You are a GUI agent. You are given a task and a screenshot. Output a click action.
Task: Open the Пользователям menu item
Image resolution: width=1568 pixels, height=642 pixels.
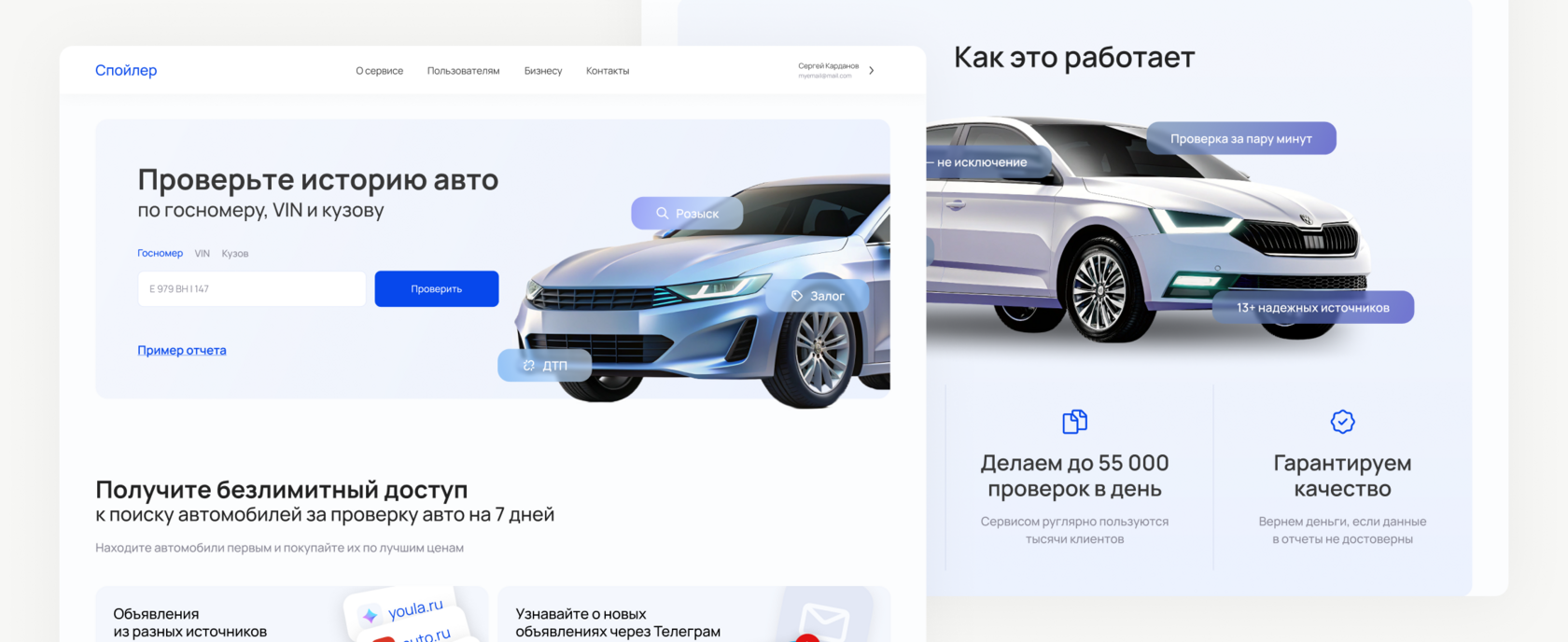click(463, 71)
